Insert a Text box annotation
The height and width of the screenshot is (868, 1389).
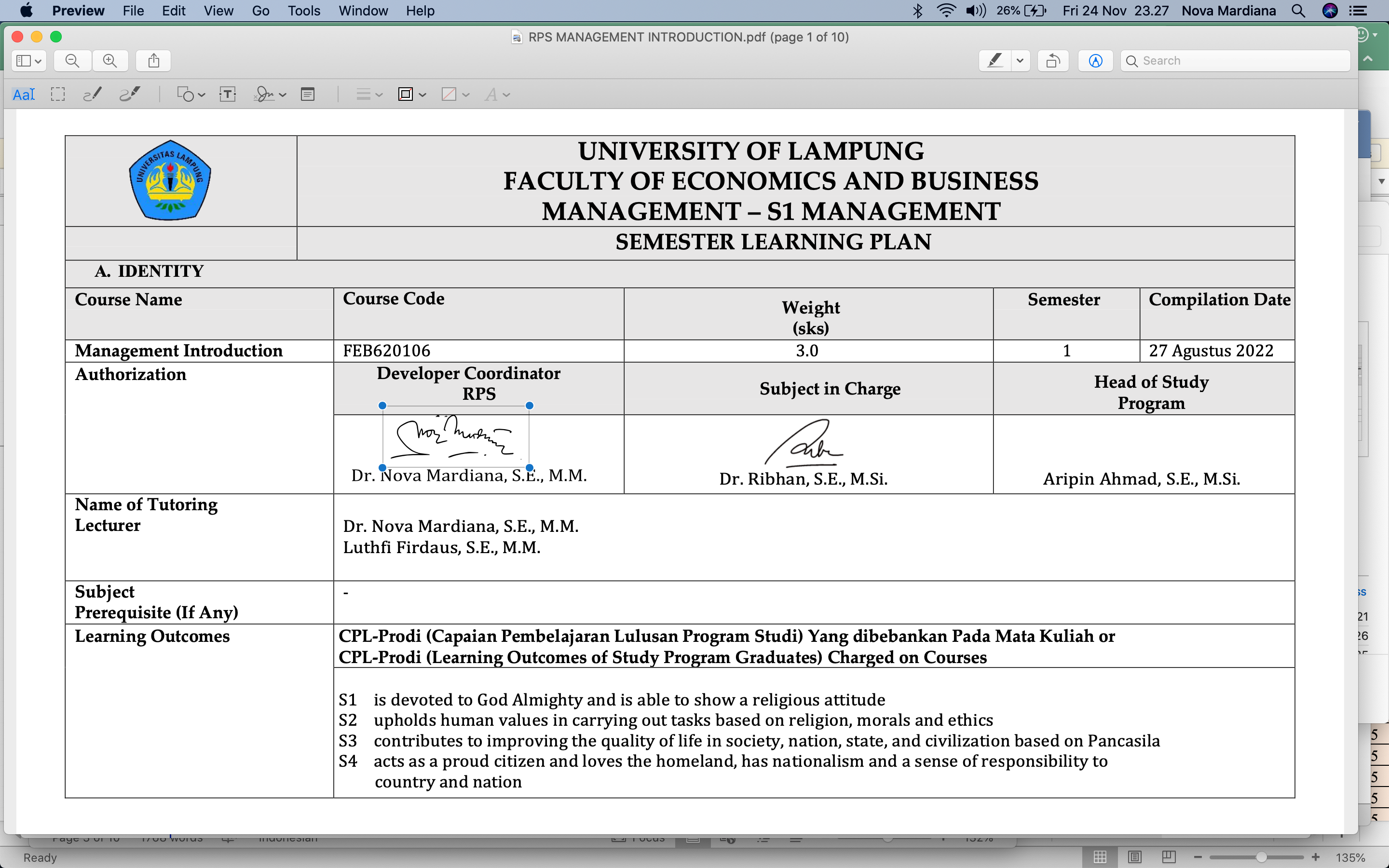coord(228,95)
